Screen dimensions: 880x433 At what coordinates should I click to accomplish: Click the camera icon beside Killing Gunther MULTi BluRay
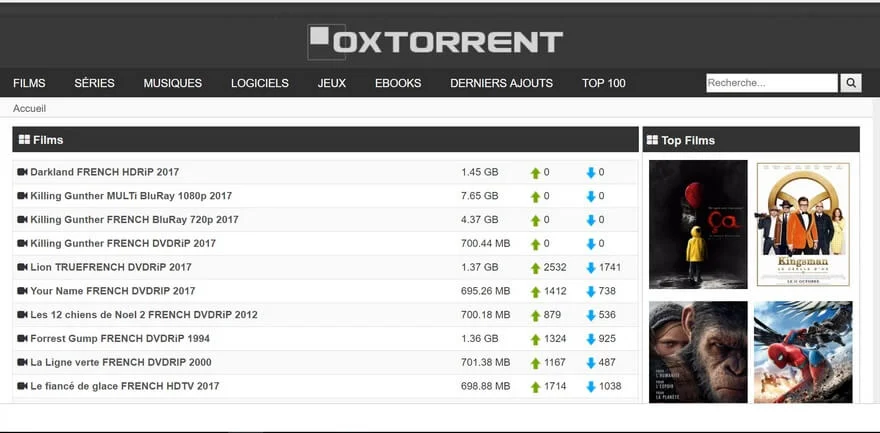(22, 196)
